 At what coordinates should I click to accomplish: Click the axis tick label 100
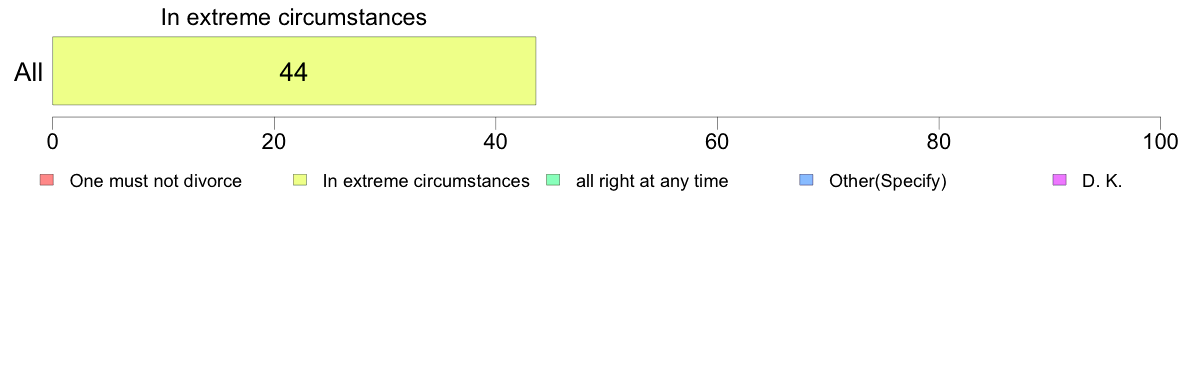pos(1160,141)
